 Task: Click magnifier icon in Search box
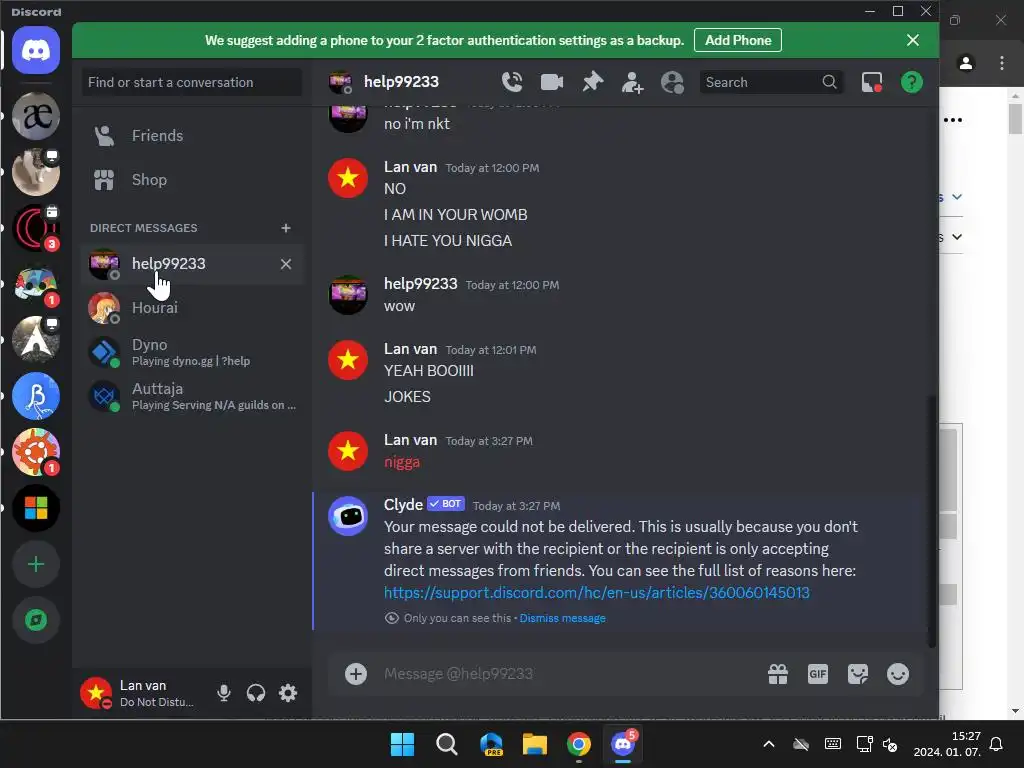829,82
